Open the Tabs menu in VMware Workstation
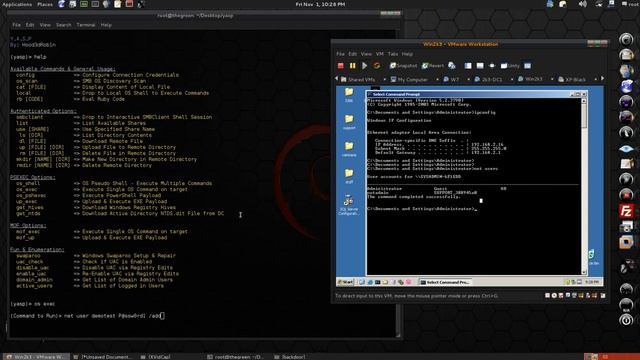640x360 pixels. tap(393, 54)
